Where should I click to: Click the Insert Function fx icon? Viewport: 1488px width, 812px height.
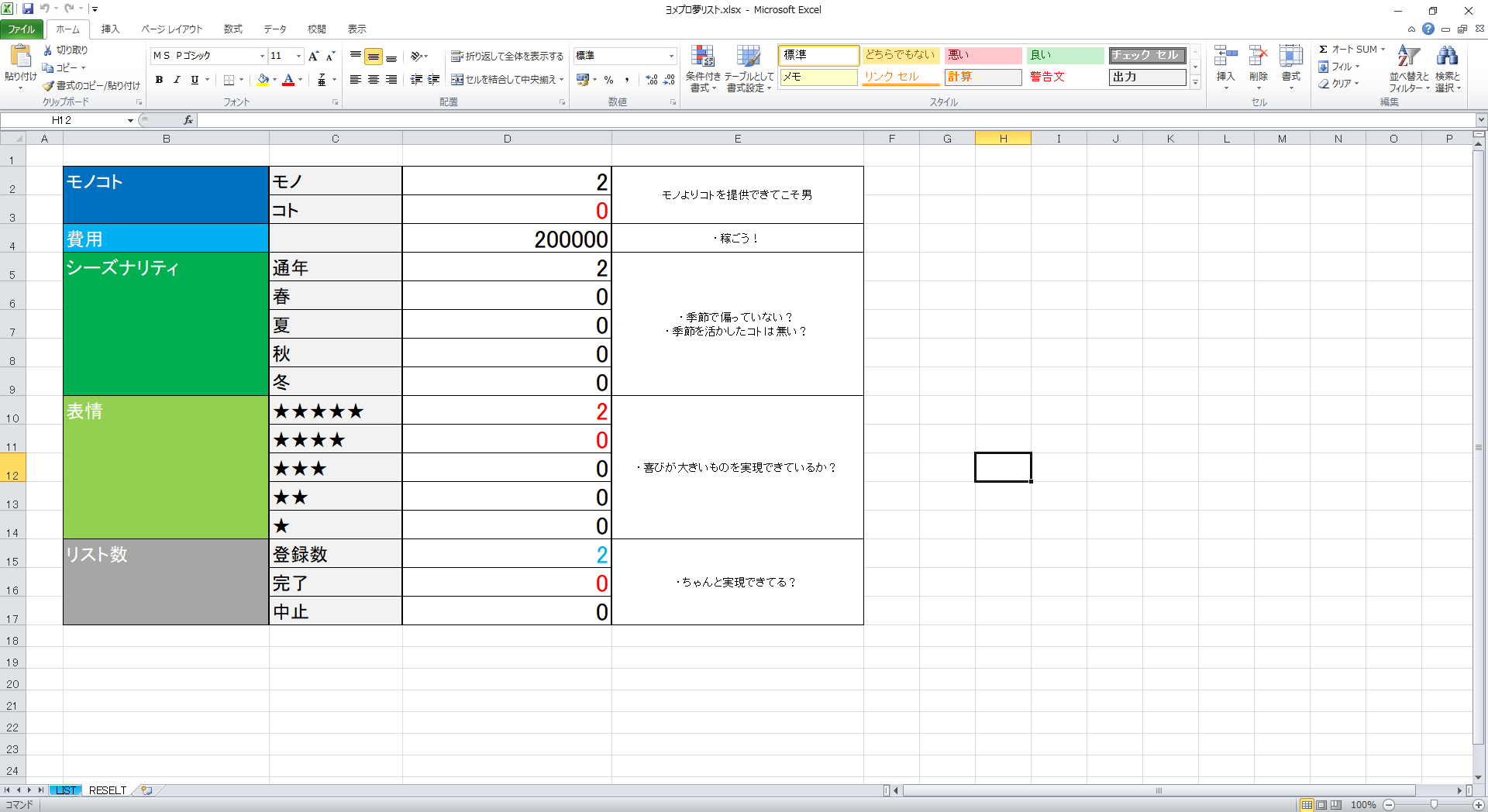tap(188, 120)
